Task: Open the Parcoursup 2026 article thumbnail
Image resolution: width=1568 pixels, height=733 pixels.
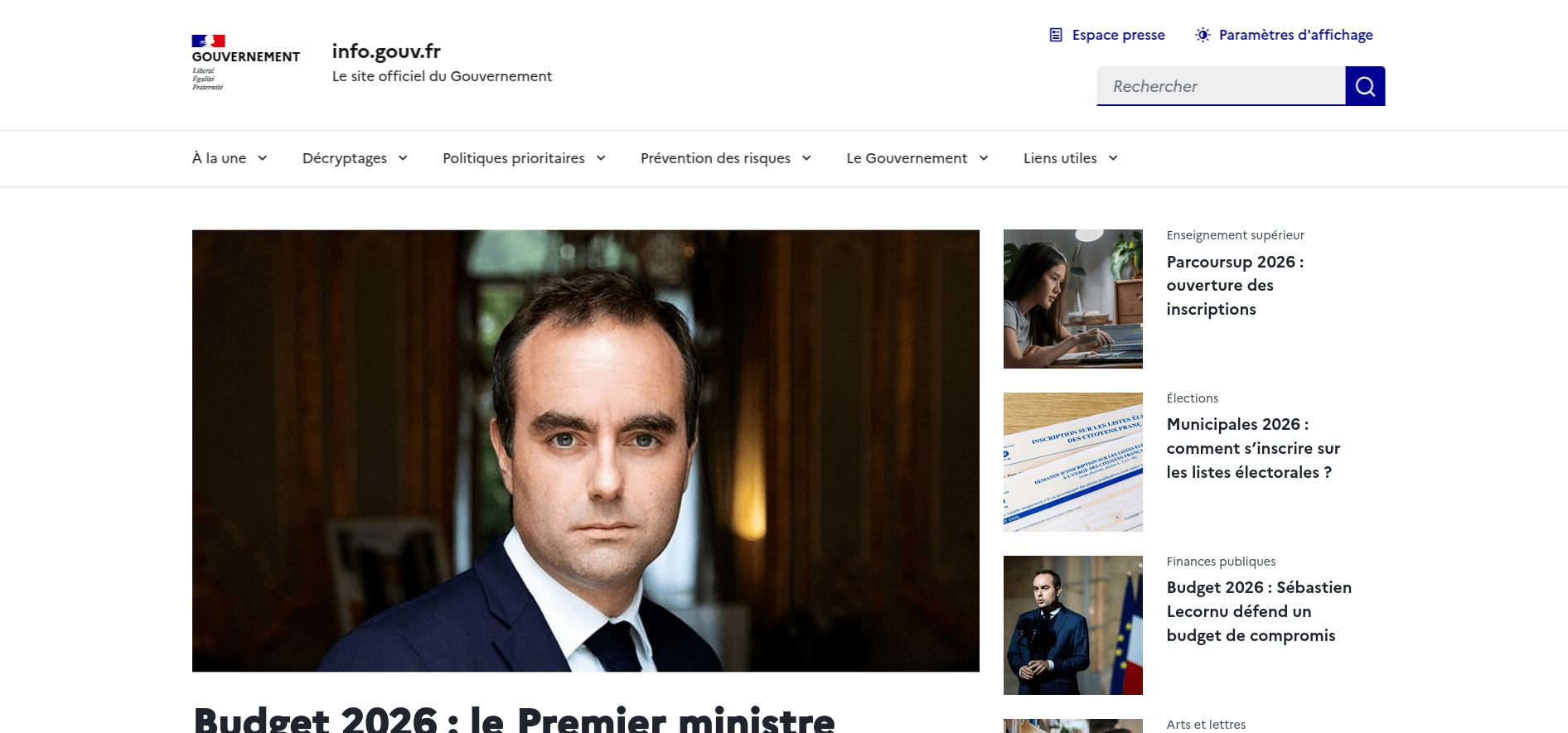Action: coord(1073,299)
